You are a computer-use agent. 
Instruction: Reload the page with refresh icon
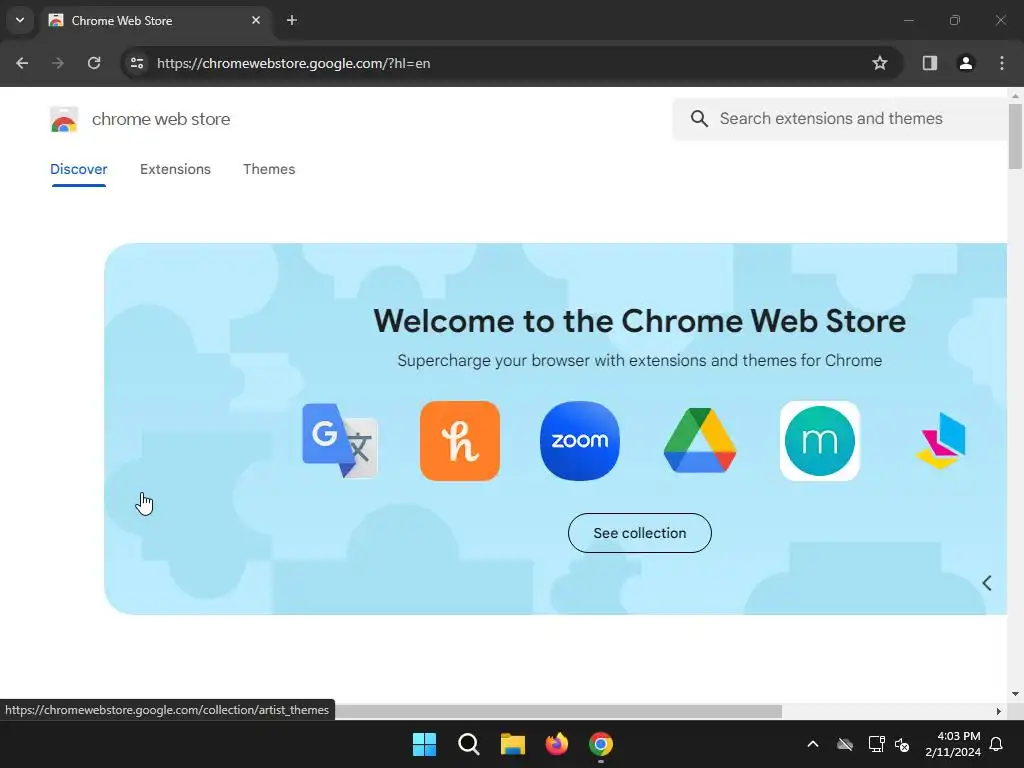[94, 63]
